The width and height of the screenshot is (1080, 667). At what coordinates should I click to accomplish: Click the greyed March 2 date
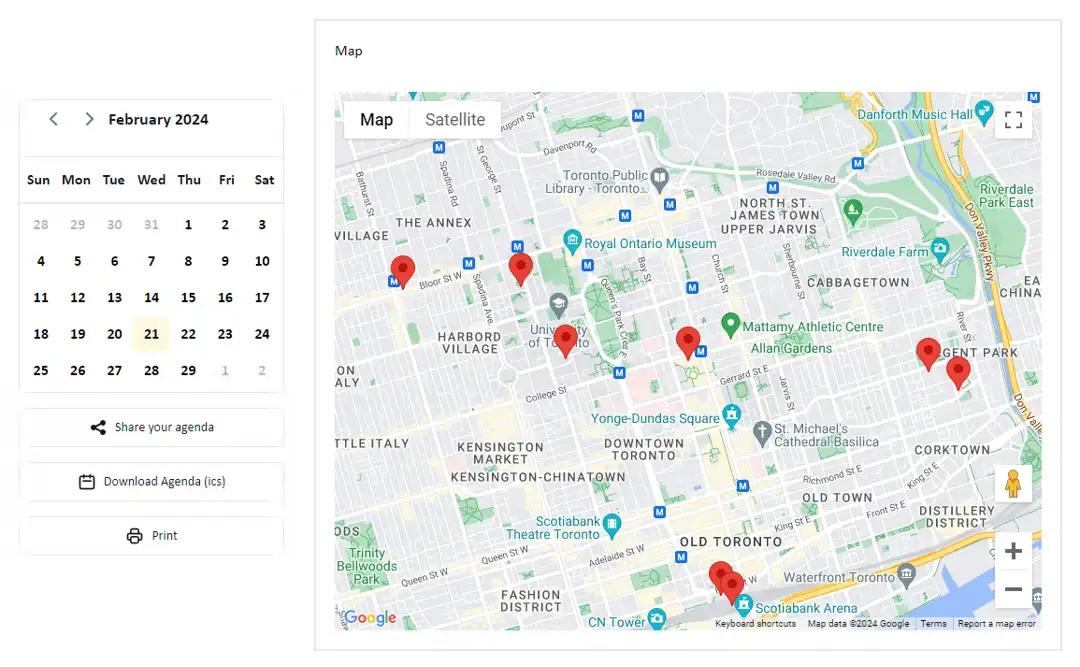pyautogui.click(x=262, y=371)
